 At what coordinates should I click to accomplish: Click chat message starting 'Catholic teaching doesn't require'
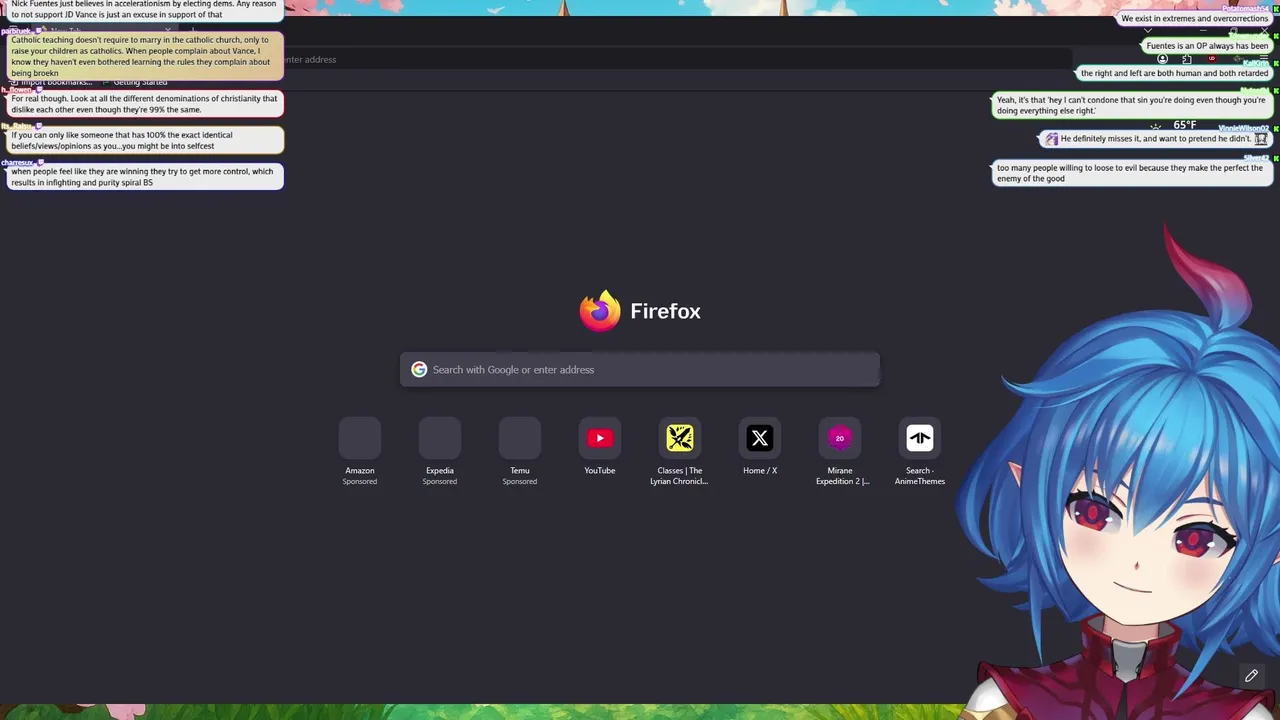(x=144, y=56)
